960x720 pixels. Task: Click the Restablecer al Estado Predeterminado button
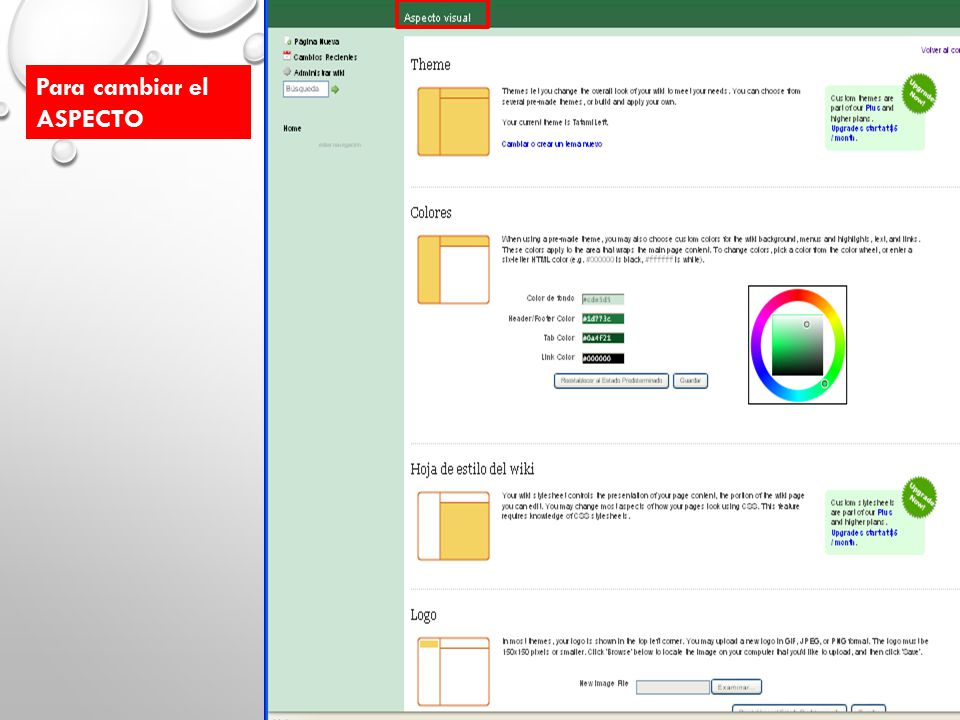click(x=611, y=381)
